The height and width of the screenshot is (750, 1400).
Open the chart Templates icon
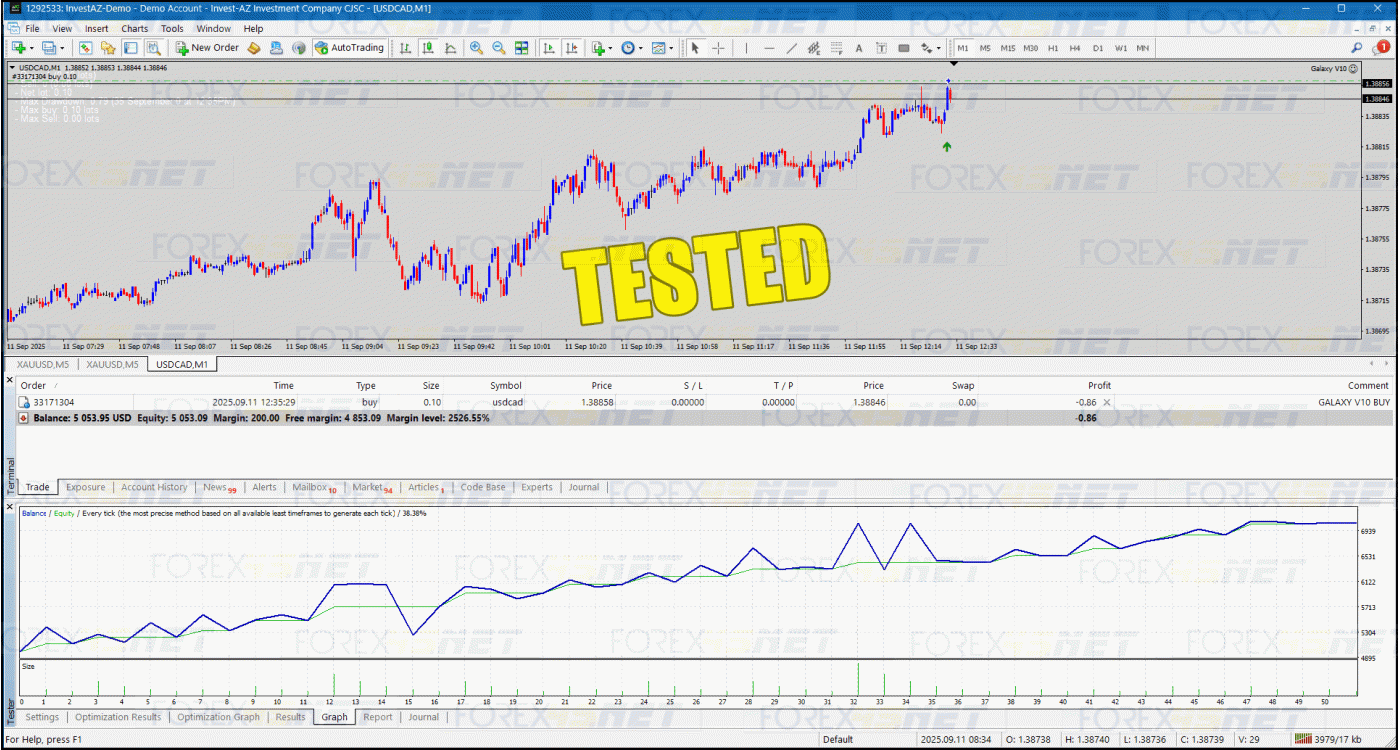(x=658, y=47)
